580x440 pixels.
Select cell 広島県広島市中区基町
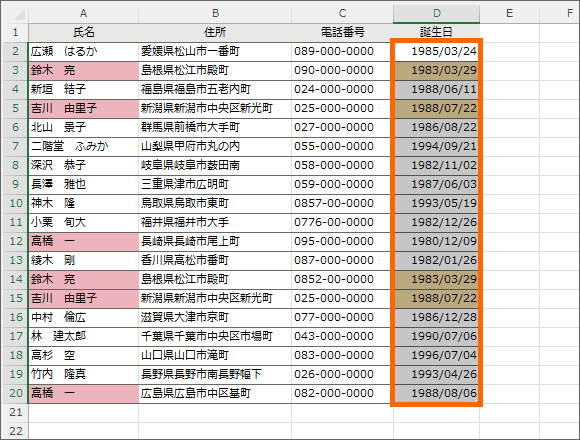(x=215, y=393)
